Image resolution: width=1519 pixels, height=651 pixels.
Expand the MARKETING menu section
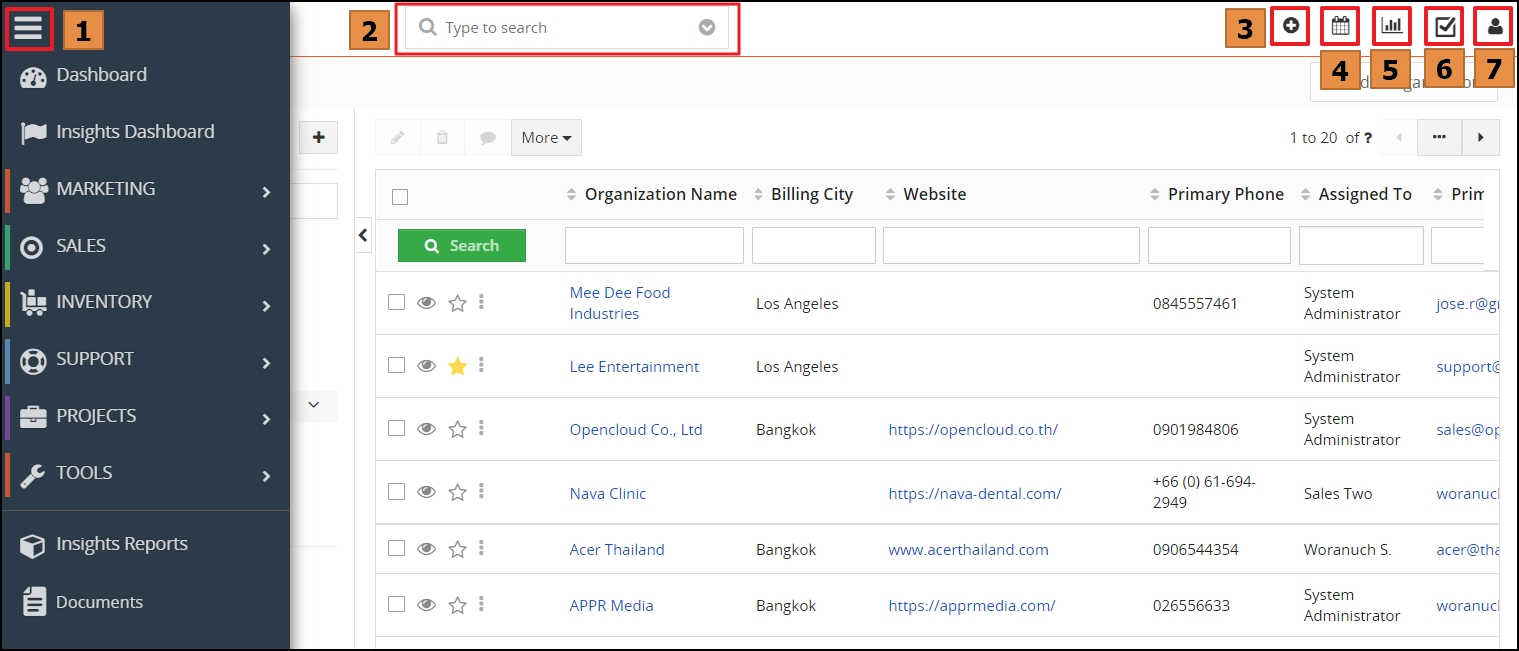point(146,189)
